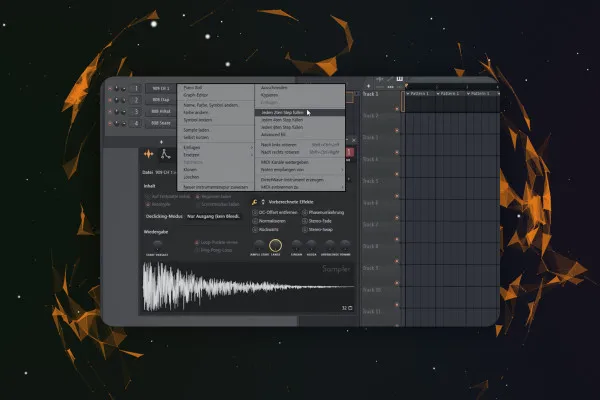Image resolution: width=600 pixels, height=400 pixels.
Task: Open the Declicking-Modus dropdown
Action: (214, 216)
